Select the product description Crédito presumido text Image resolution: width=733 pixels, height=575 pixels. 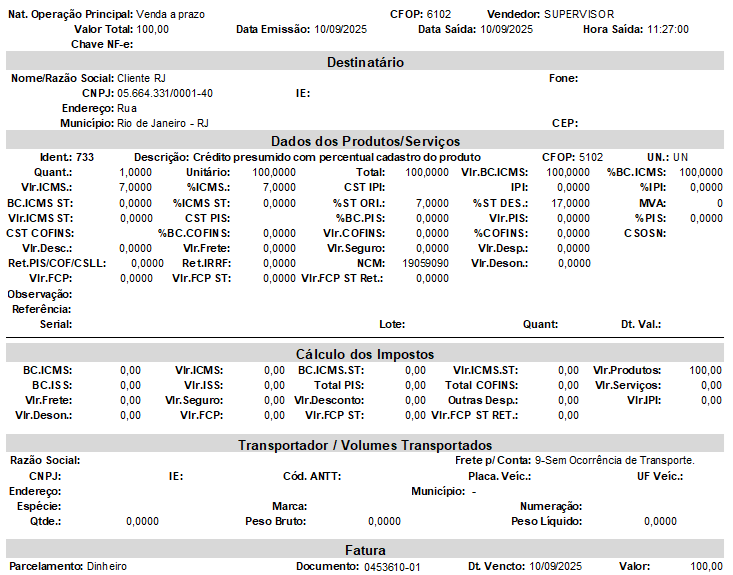[x=336, y=158]
